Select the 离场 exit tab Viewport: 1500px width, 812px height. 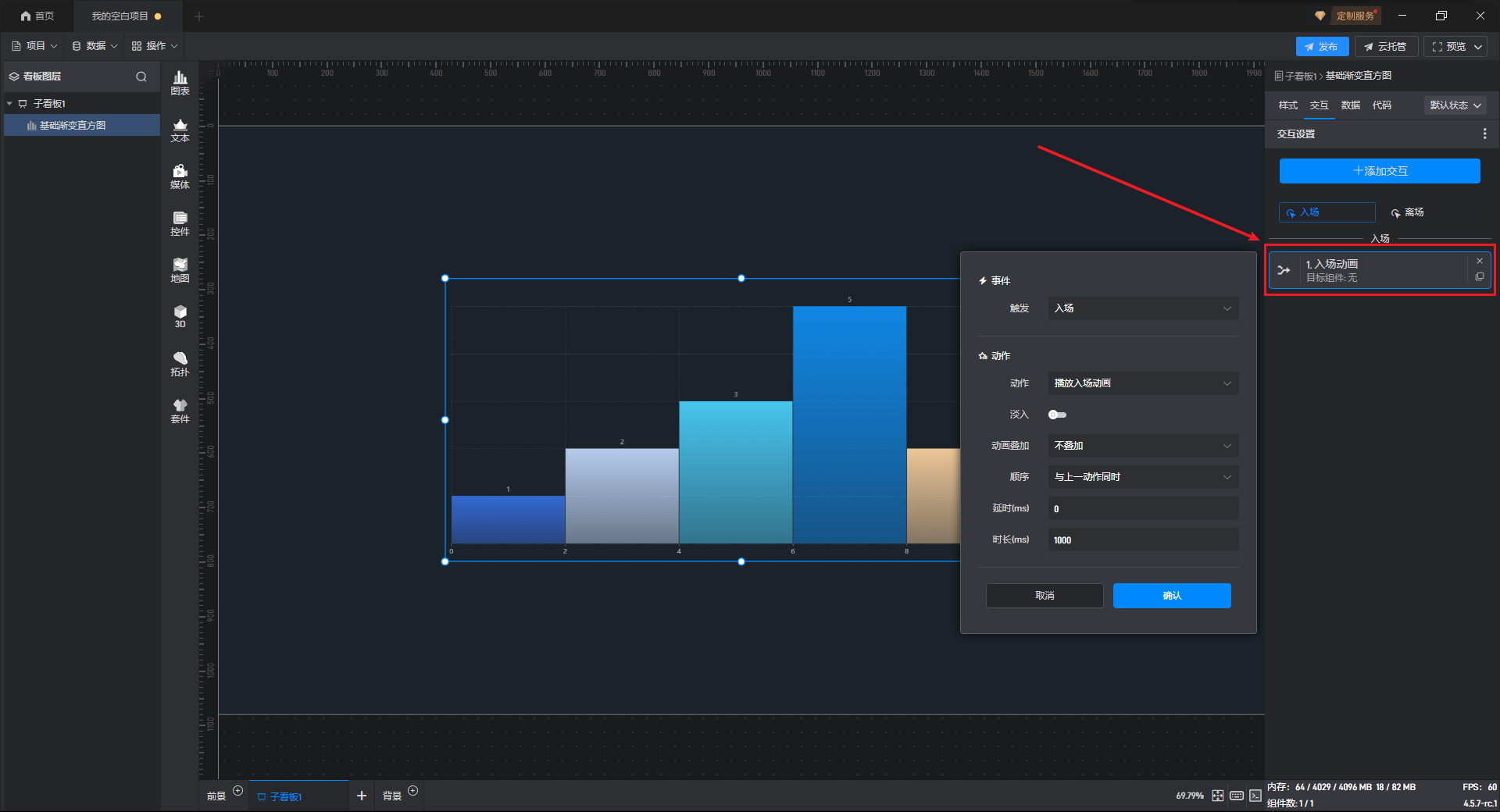pos(1407,212)
